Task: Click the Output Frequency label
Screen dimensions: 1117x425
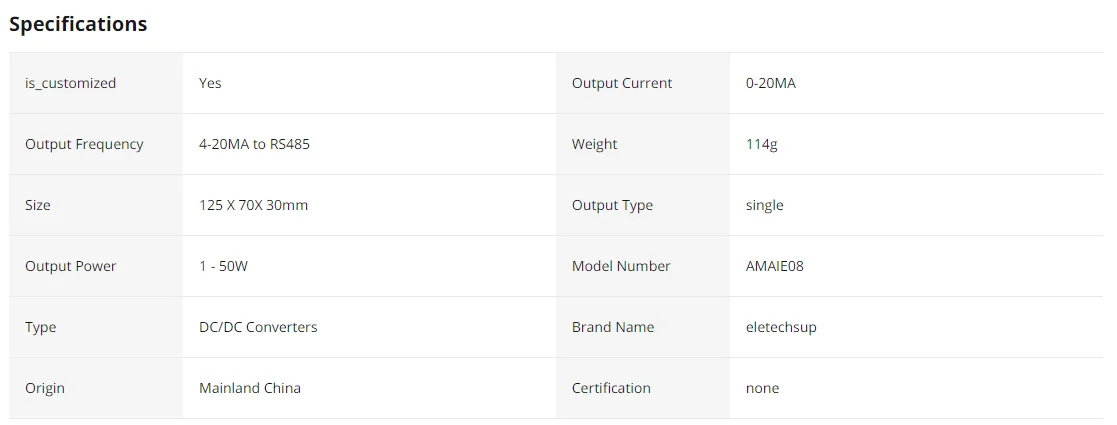Action: pyautogui.click(x=84, y=144)
